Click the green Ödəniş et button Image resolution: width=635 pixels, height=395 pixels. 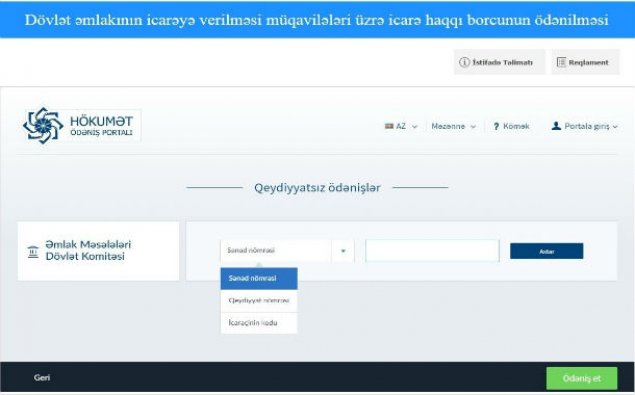coord(582,378)
